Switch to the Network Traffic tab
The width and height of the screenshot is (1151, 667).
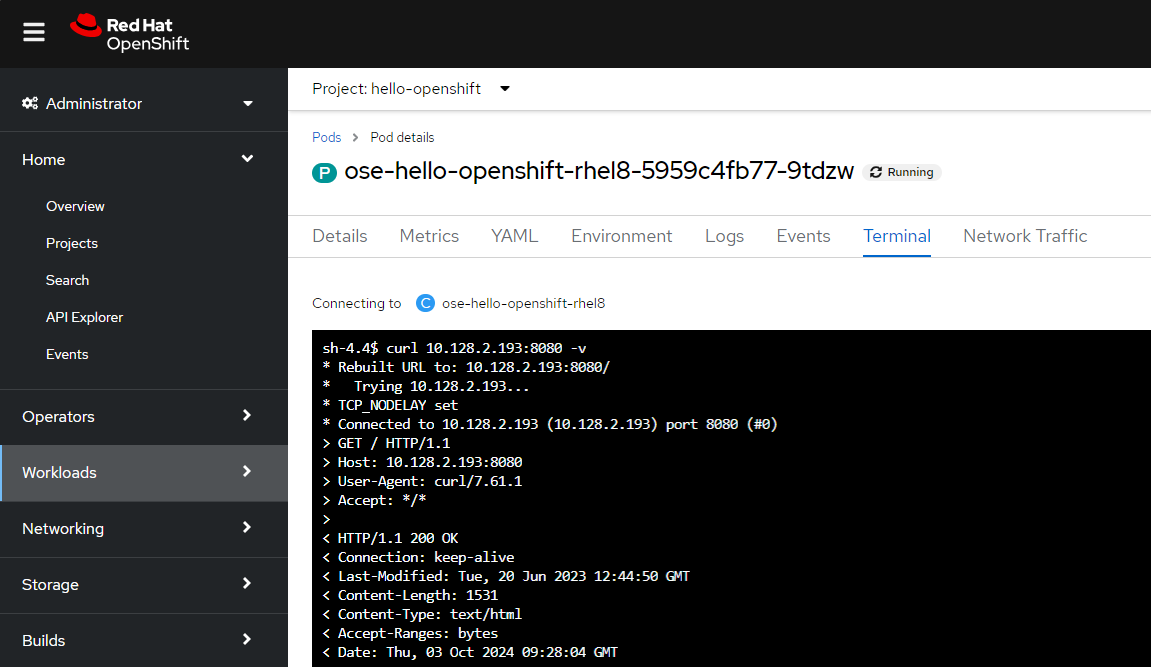(1025, 236)
